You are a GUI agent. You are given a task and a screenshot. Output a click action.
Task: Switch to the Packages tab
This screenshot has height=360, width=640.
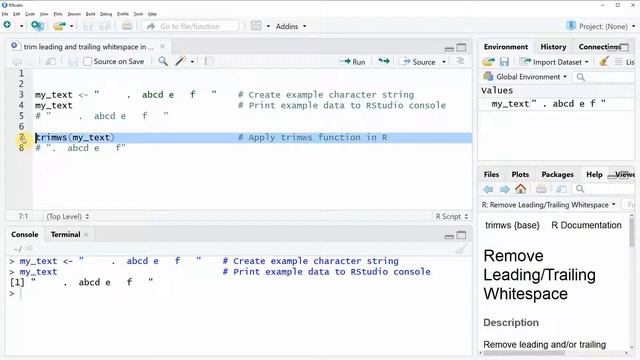[x=557, y=174]
